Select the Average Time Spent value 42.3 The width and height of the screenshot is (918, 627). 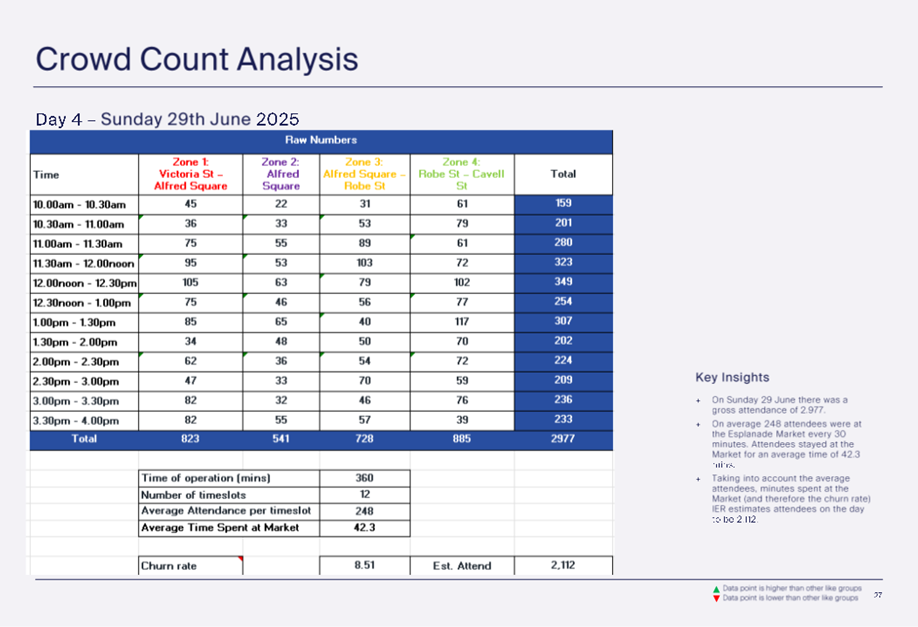(363, 528)
